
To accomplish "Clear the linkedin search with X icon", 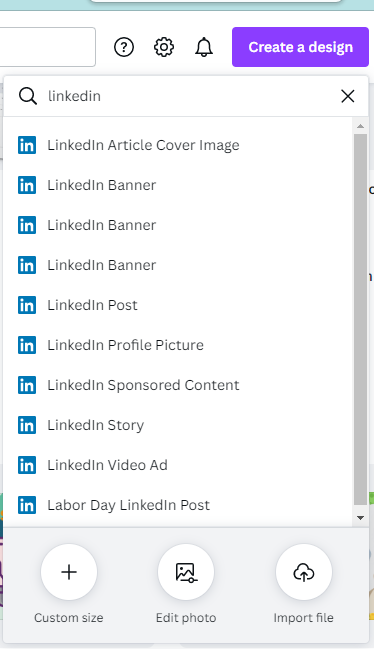I will click(x=348, y=96).
